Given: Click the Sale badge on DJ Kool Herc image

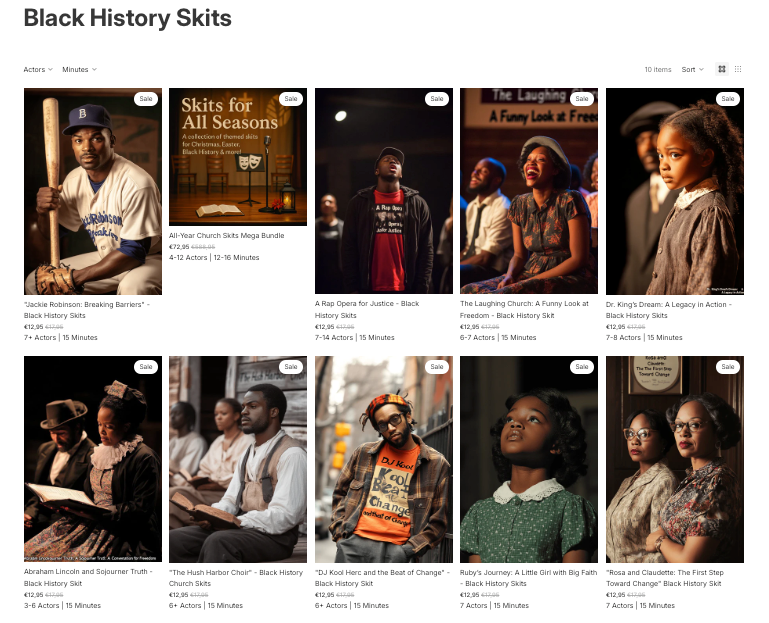Looking at the screenshot, I should [437, 367].
